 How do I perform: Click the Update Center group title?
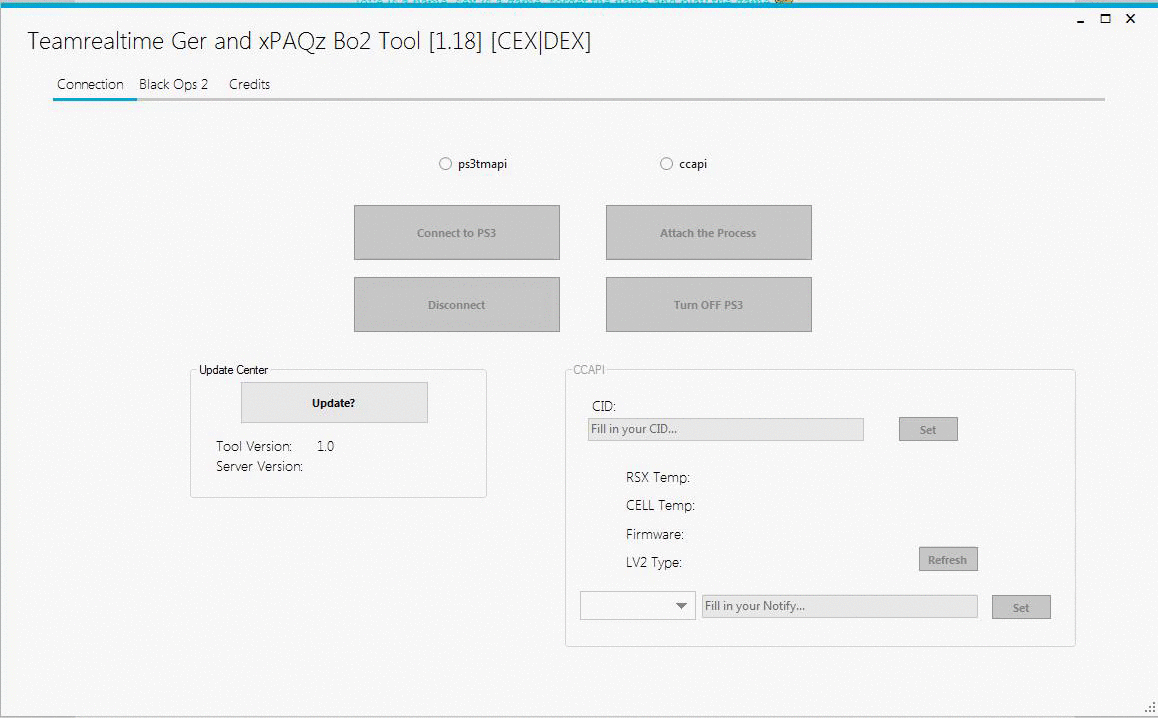tap(233, 370)
